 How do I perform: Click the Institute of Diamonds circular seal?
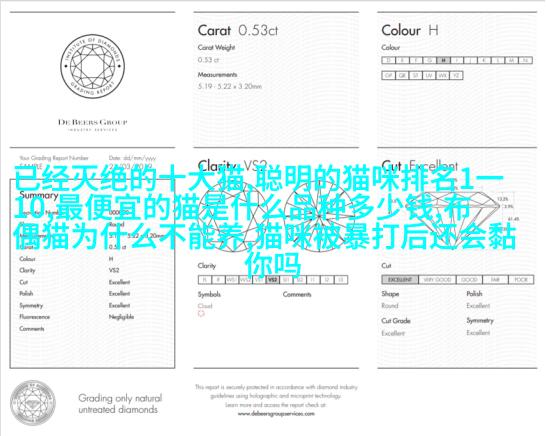[92, 66]
